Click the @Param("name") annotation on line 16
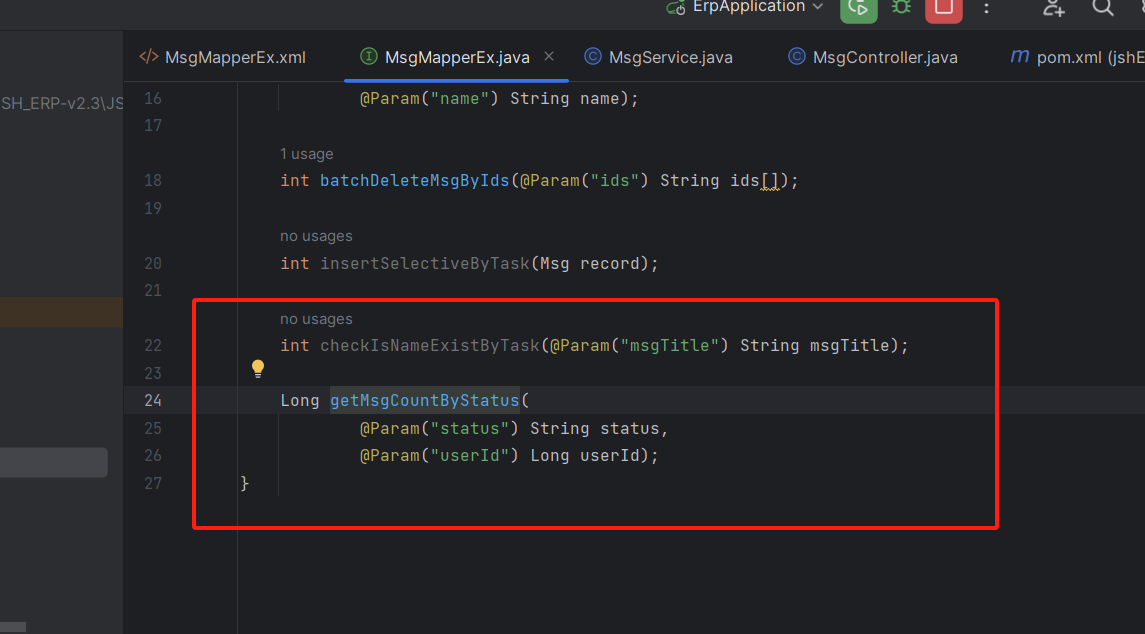The width and height of the screenshot is (1145, 634). pyautogui.click(x=429, y=99)
